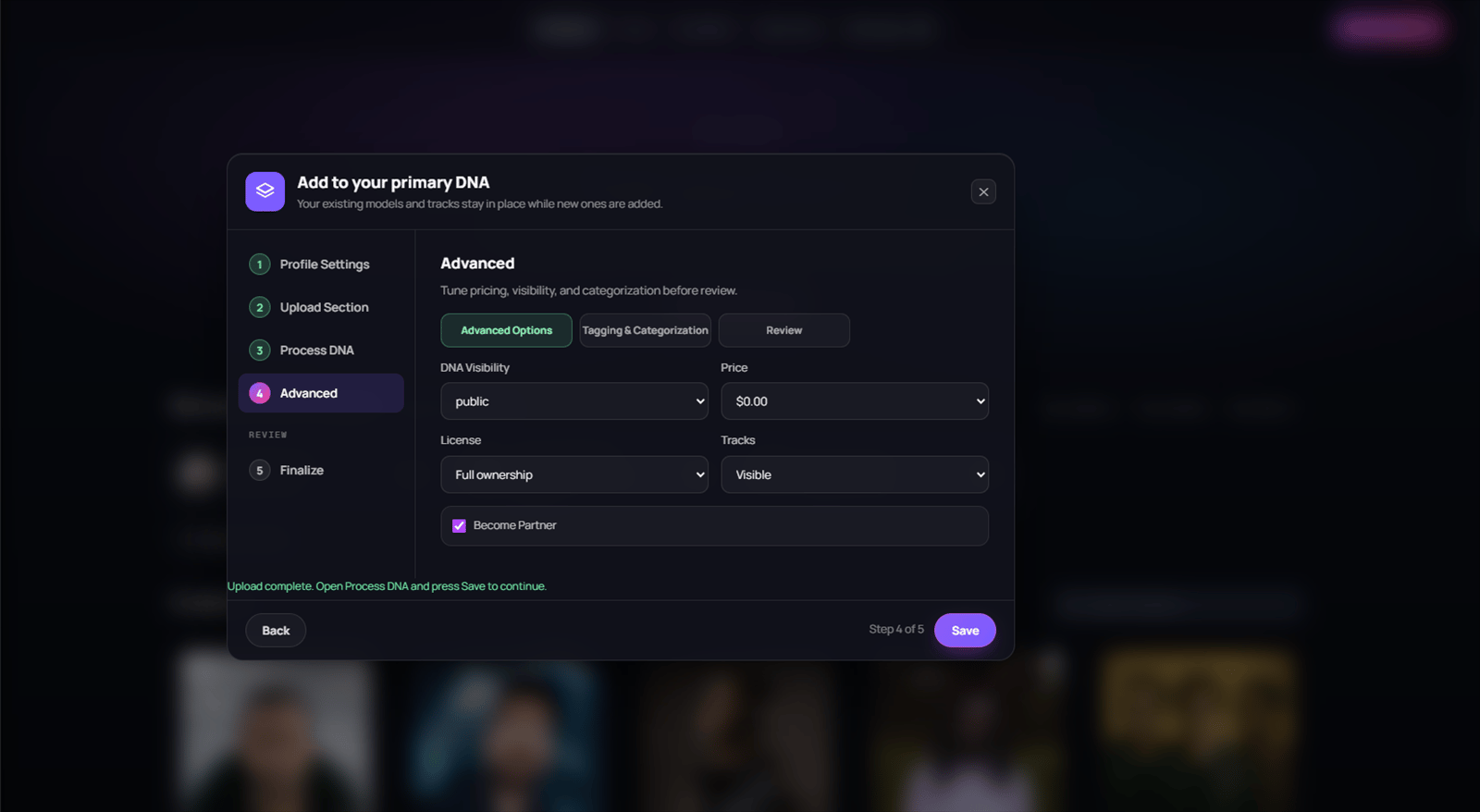Click the 'Step 4 of 5' indicator text

(x=896, y=629)
